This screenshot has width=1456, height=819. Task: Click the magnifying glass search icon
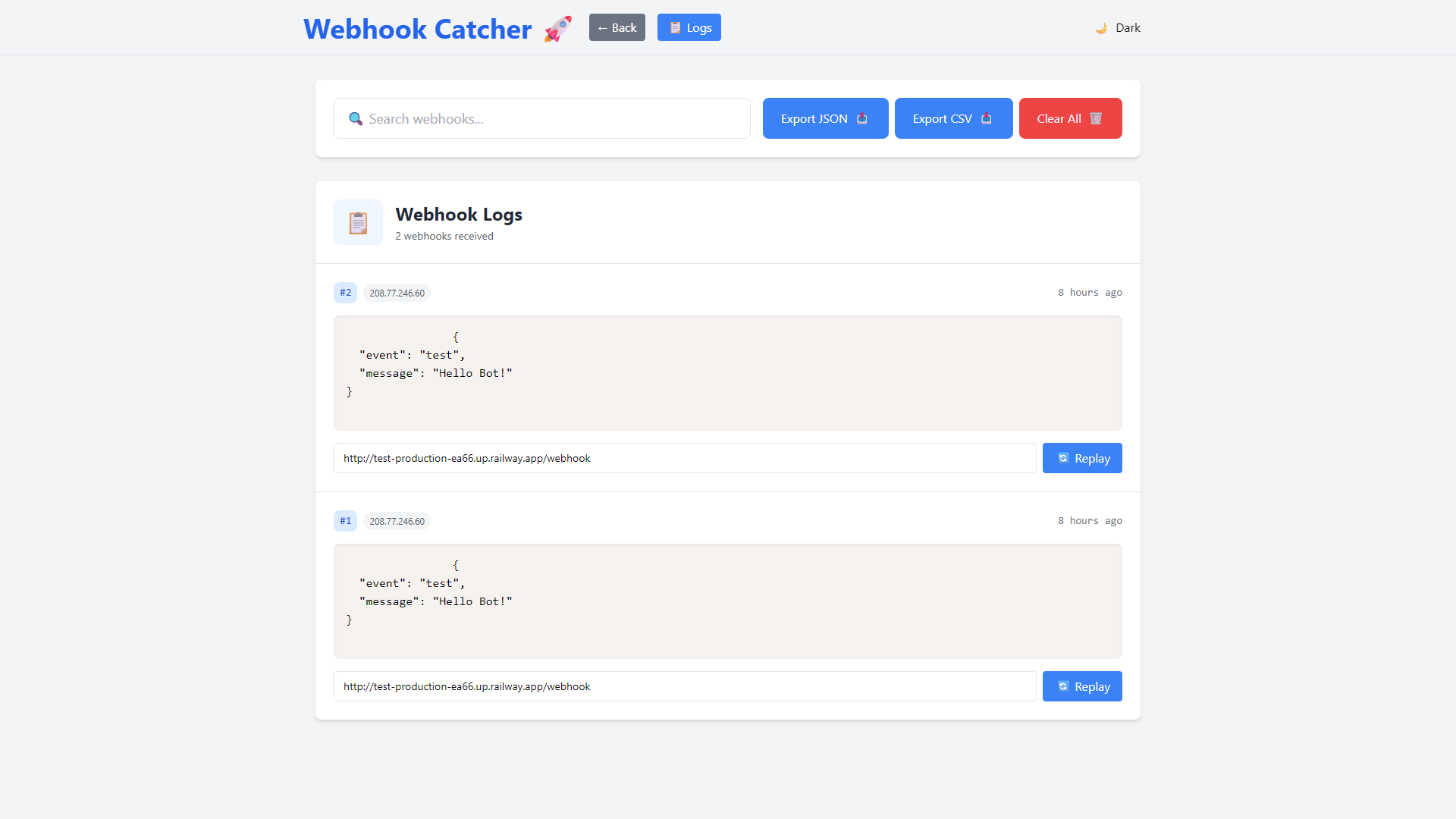(x=355, y=118)
